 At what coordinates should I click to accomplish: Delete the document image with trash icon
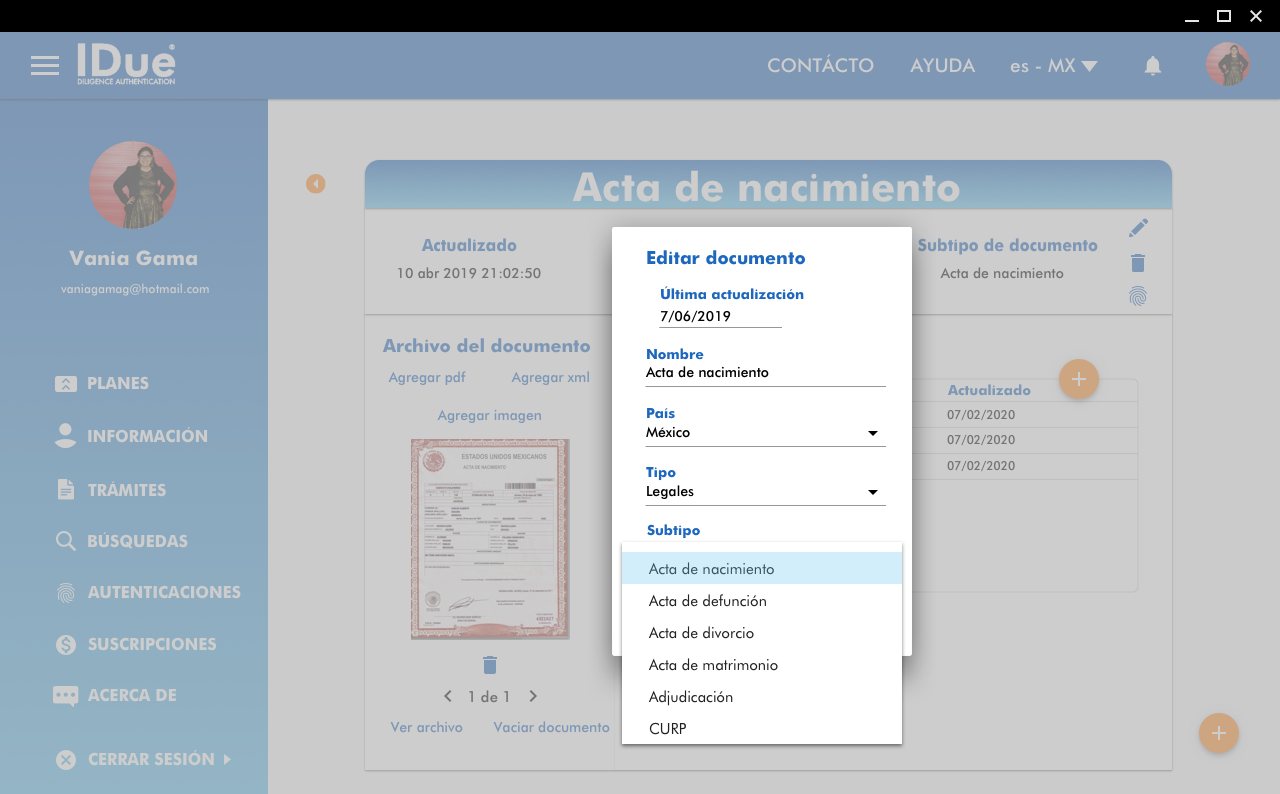click(489, 665)
